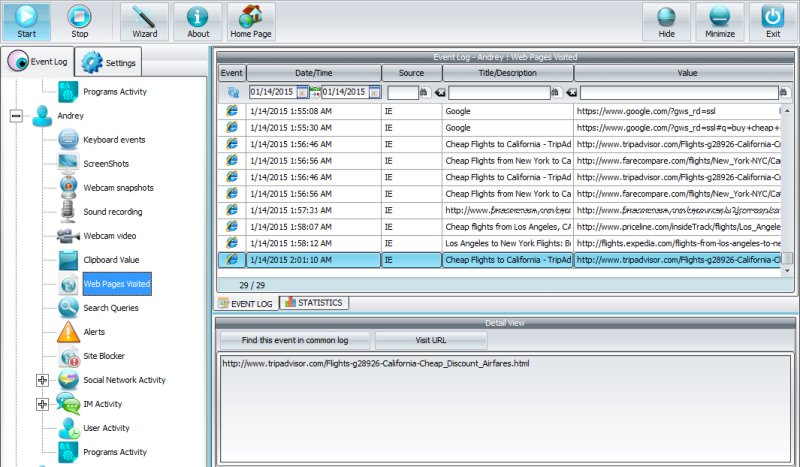The height and width of the screenshot is (467, 800).
Task: Click the Title/Description filter input field
Action: pyautogui.click(x=499, y=92)
